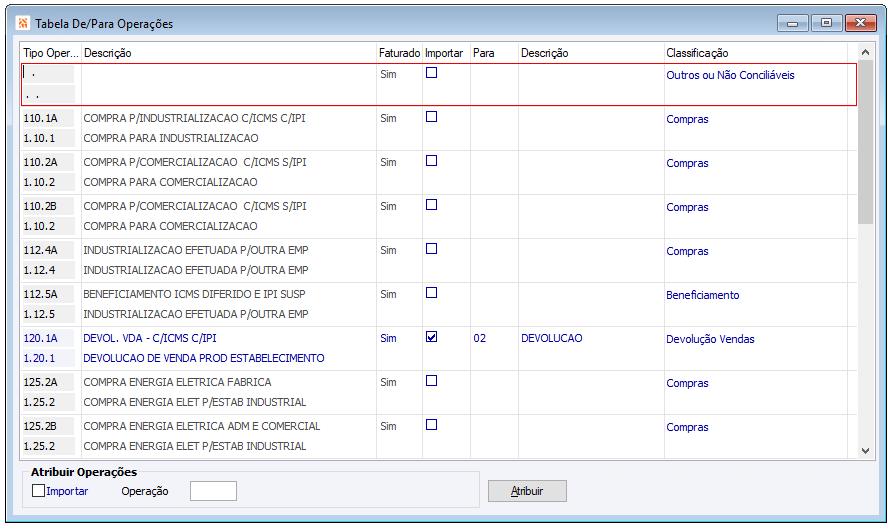Click the first blank Tipo Oper cell
This screenshot has width=888, height=529.
click(x=48, y=74)
